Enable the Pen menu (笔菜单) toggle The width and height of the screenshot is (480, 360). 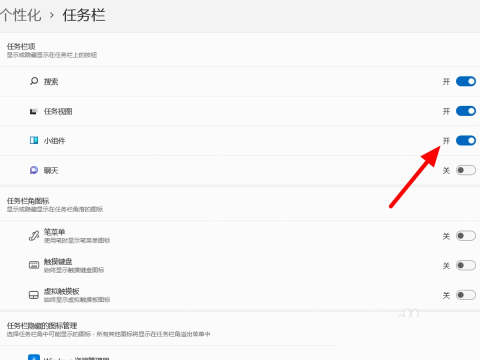tap(466, 236)
